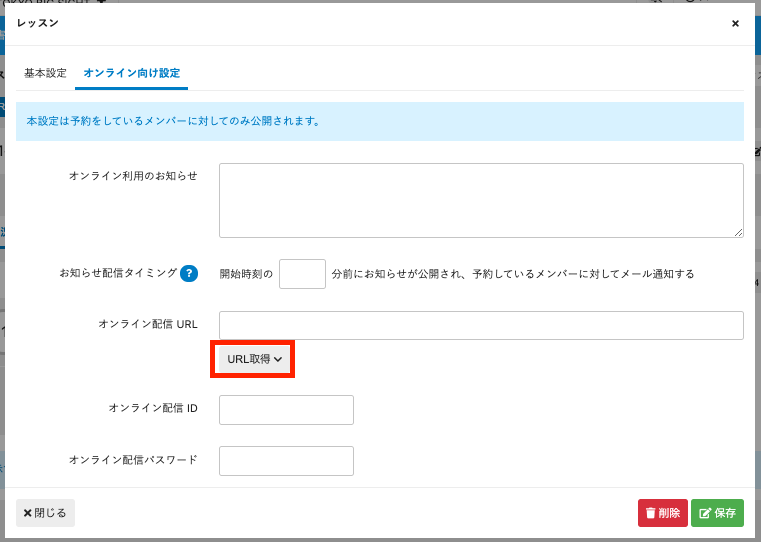Click the オンライン配信 URL input field
This screenshot has width=761, height=542.
click(x=480, y=325)
